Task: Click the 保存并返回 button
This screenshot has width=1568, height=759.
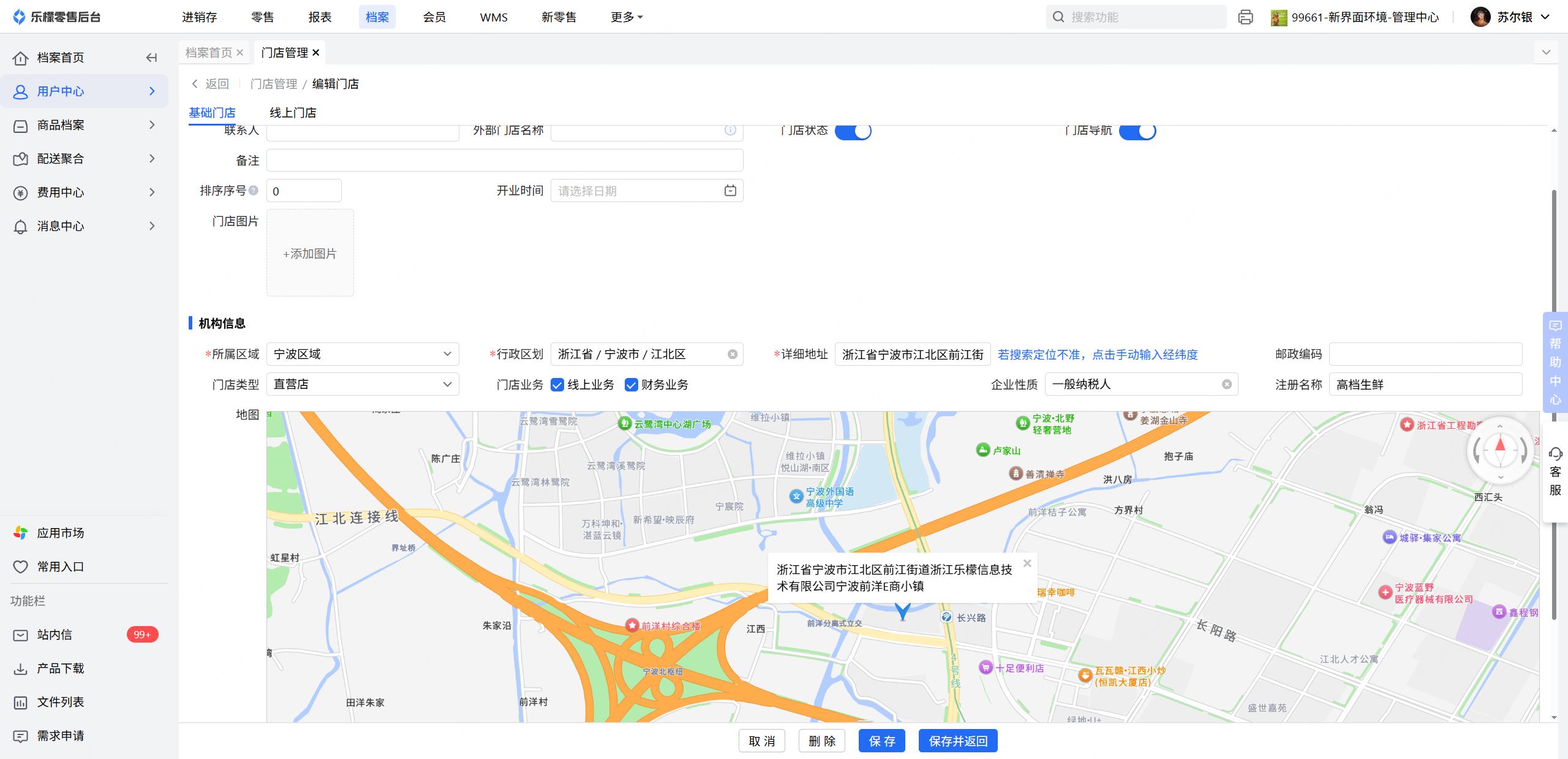Action: pyautogui.click(x=958, y=741)
